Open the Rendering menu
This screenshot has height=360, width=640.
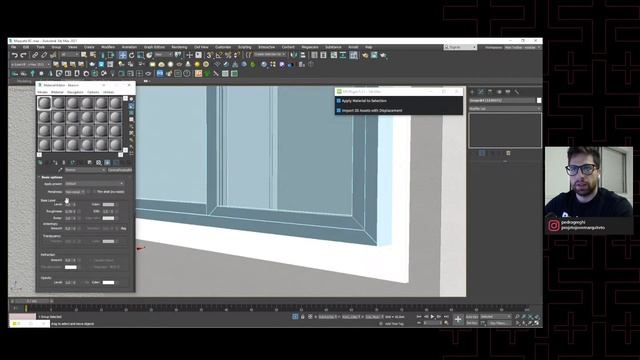179,47
